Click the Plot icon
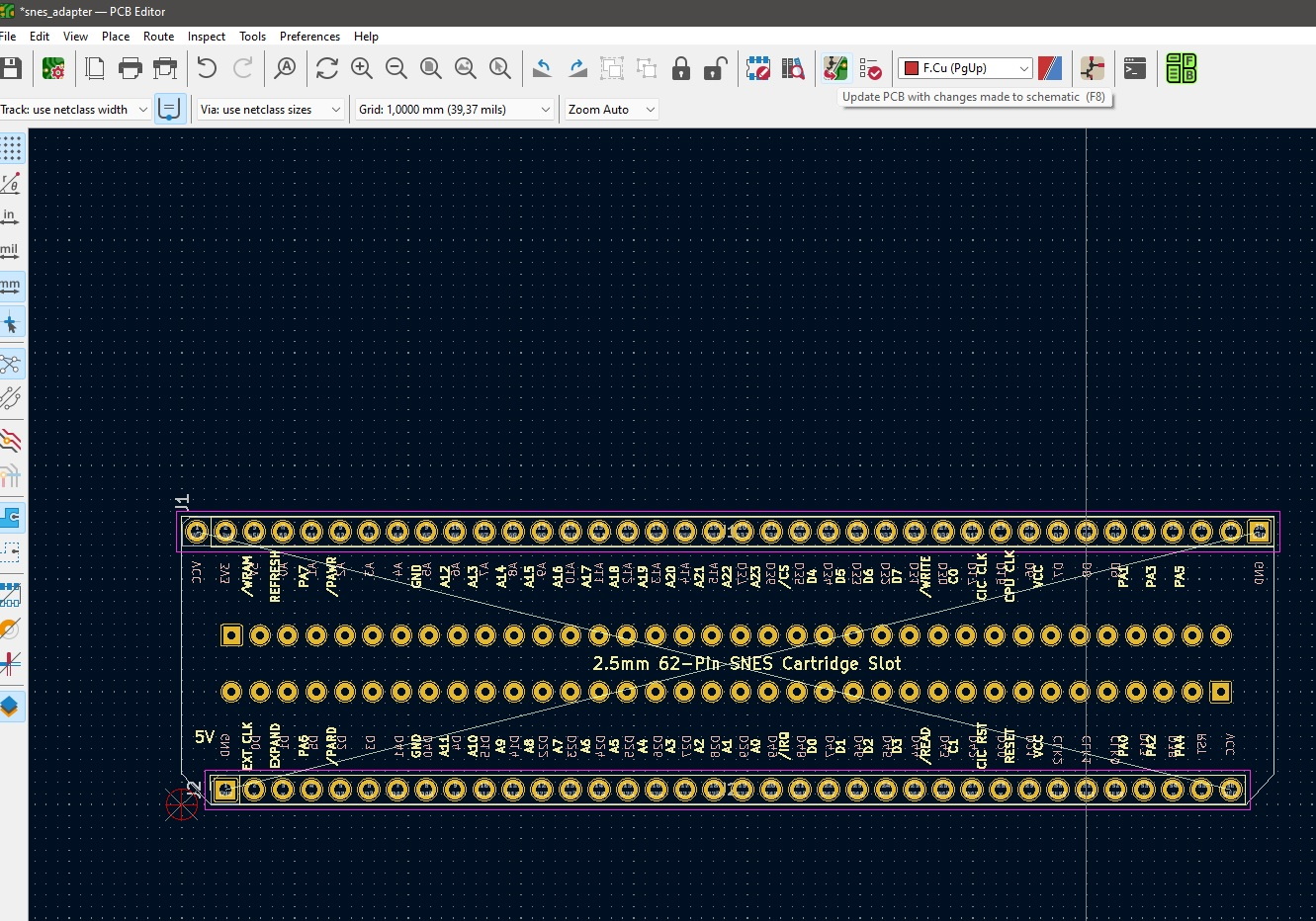This screenshot has height=921, width=1316. [x=165, y=68]
